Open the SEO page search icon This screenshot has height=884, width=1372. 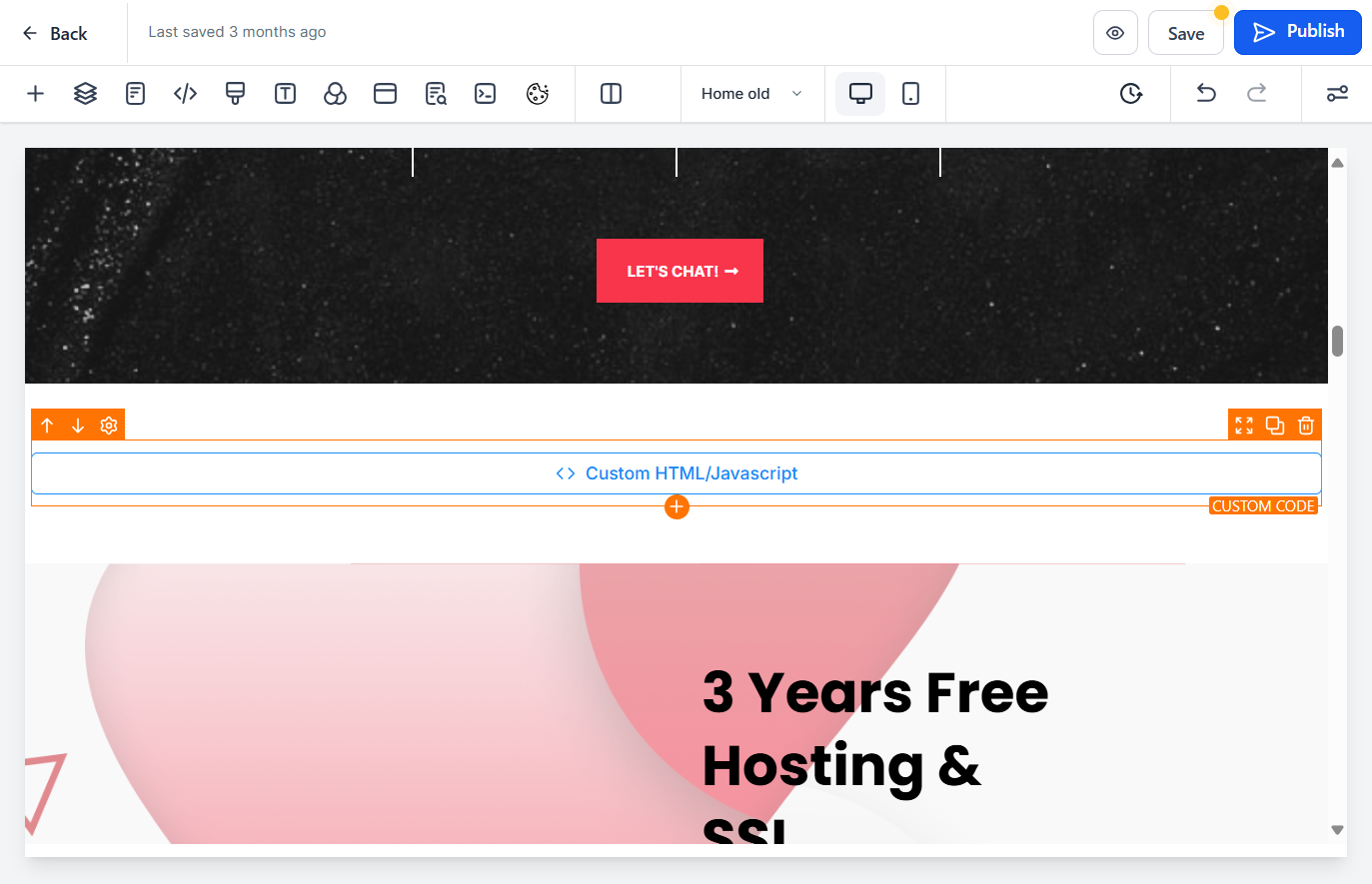pos(436,94)
